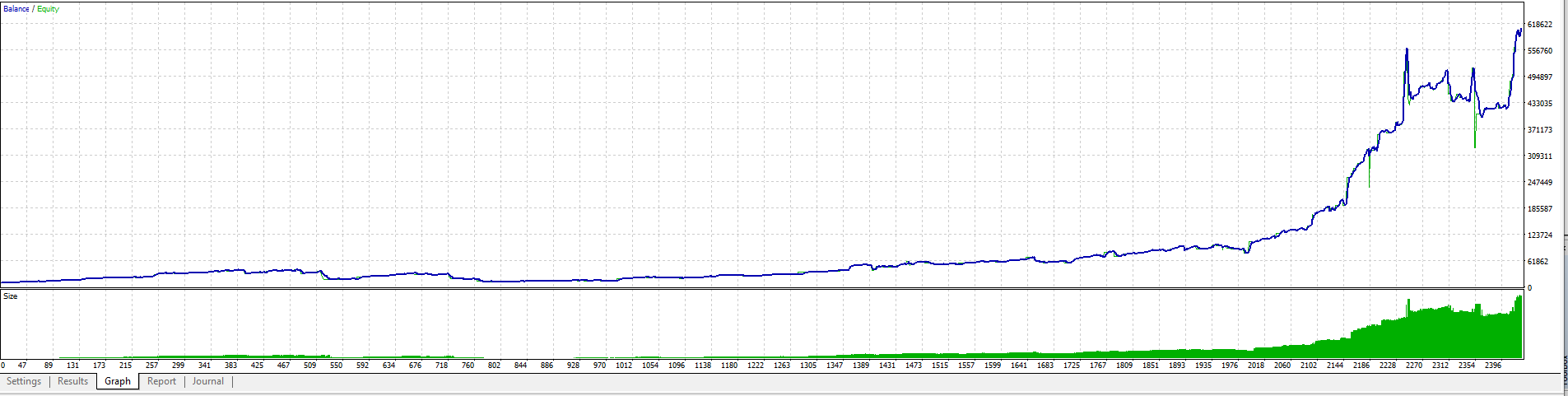Click trade number 1976 on the horizontal axis
The height and width of the screenshot is (396, 1568).
[x=1230, y=366]
